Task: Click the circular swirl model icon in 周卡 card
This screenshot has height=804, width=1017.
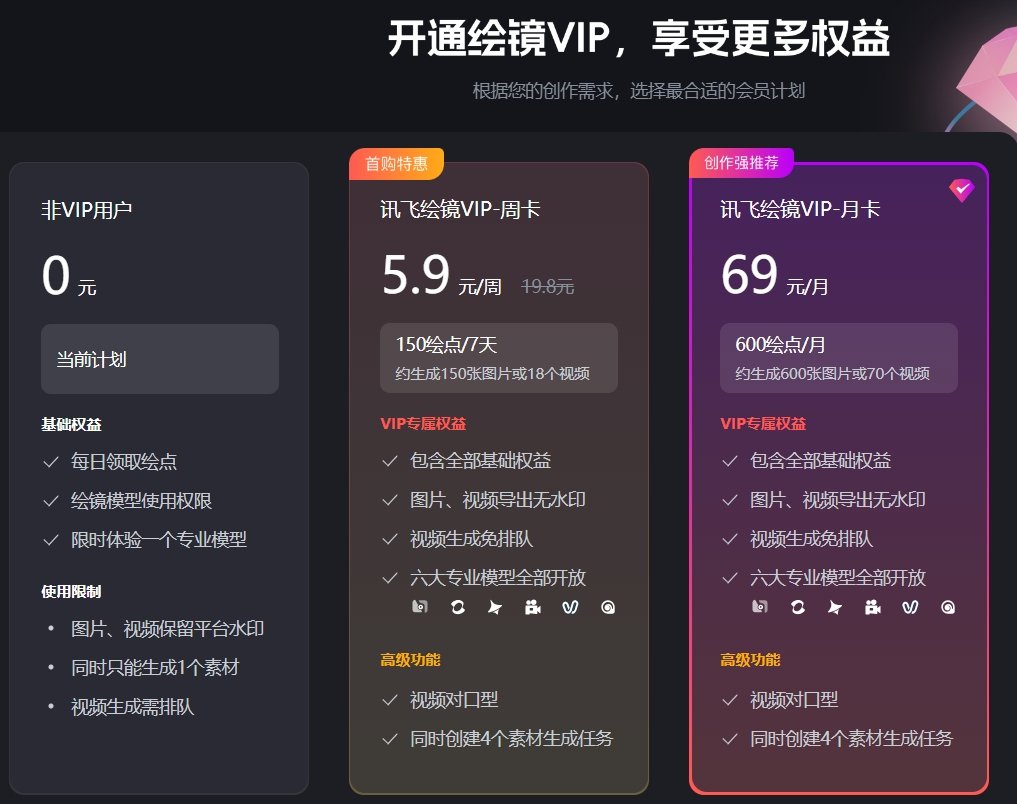Action: 458,607
